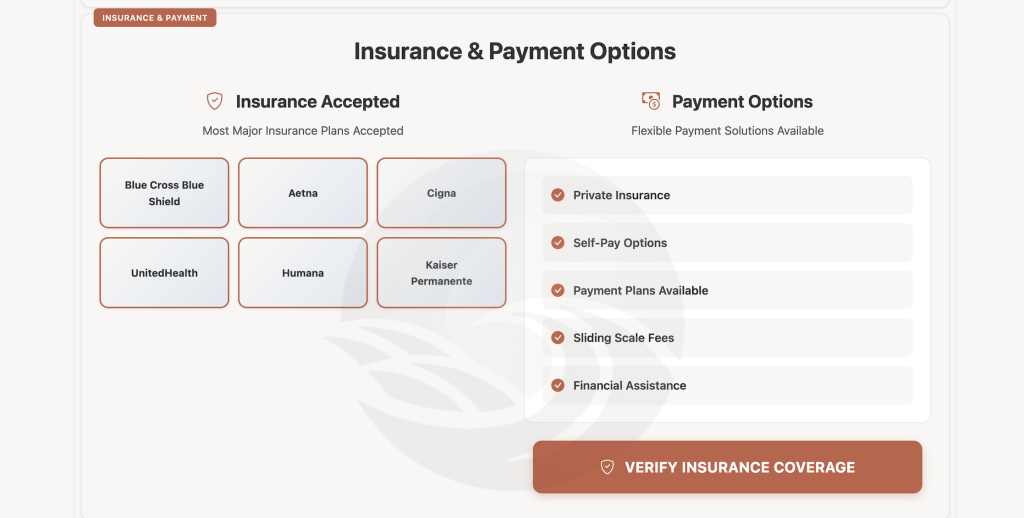The height and width of the screenshot is (518, 1024).
Task: Click the Insurance & Payment section tag
Action: pyautogui.click(x=155, y=18)
